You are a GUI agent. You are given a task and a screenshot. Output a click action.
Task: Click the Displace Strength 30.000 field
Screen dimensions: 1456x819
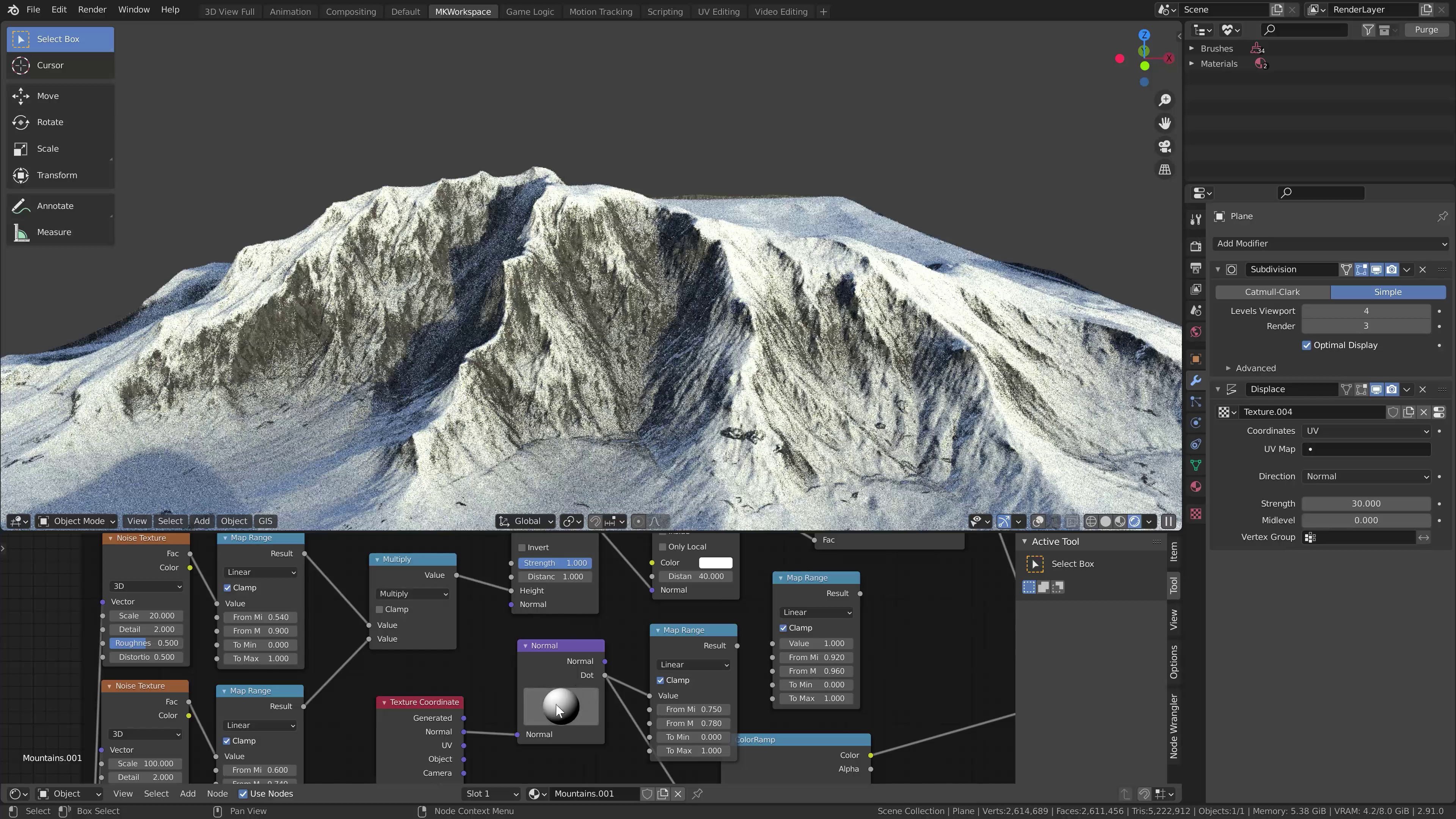(1366, 504)
